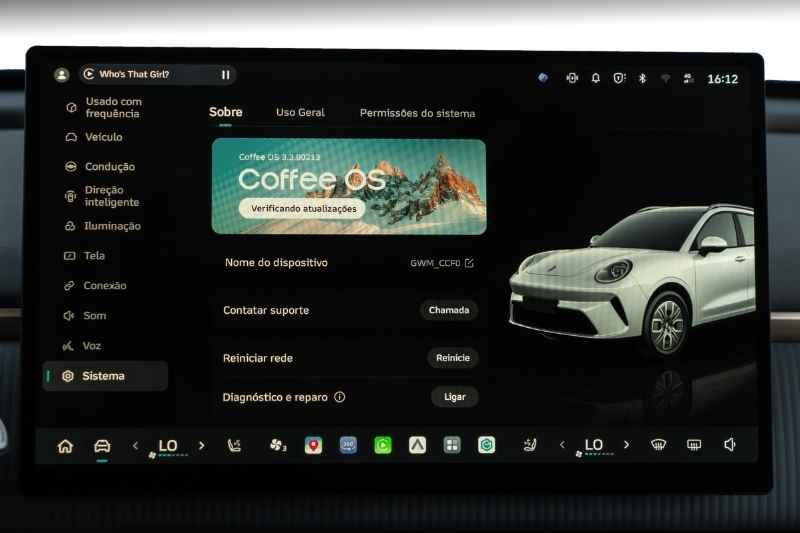This screenshot has height=533, width=800.
Task: Open the Who's That Girl? media widget
Action: click(x=157, y=74)
